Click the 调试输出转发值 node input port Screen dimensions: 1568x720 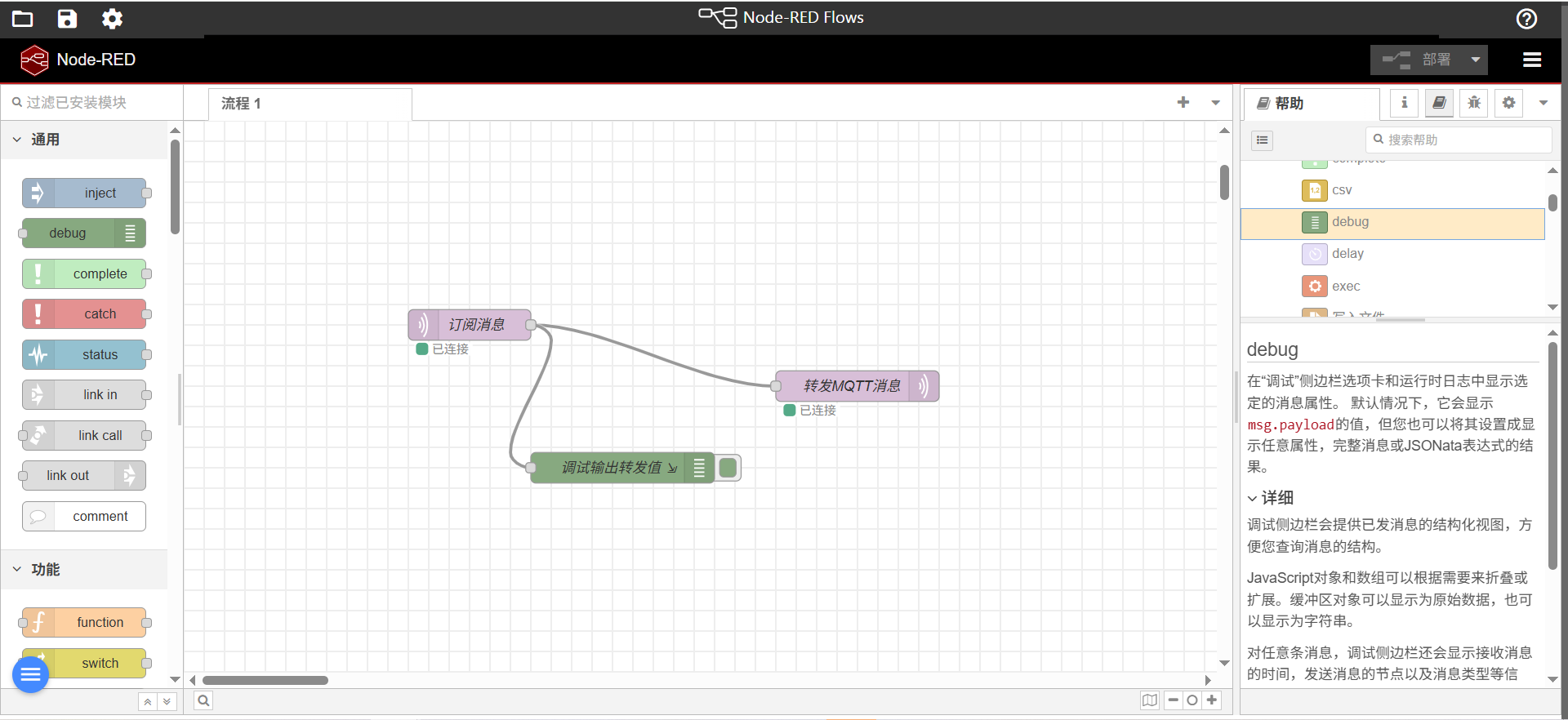click(x=531, y=468)
